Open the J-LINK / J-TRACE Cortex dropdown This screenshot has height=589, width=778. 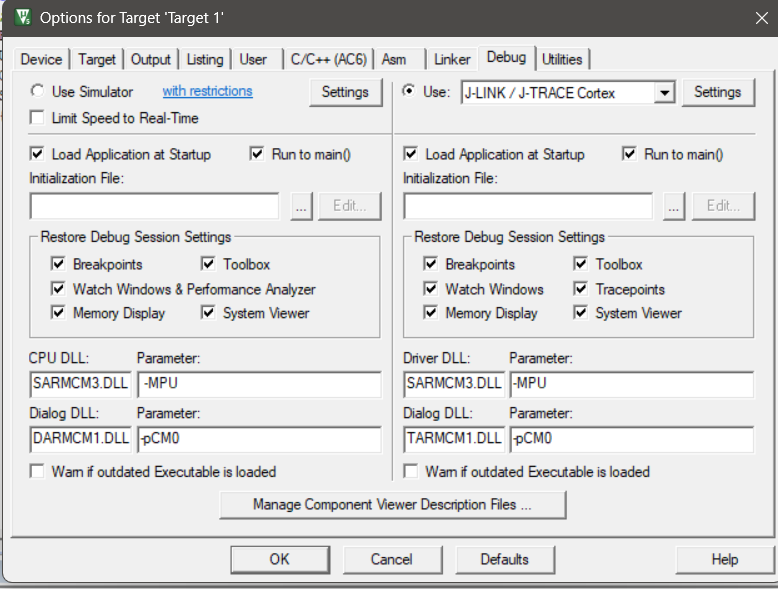tap(664, 93)
